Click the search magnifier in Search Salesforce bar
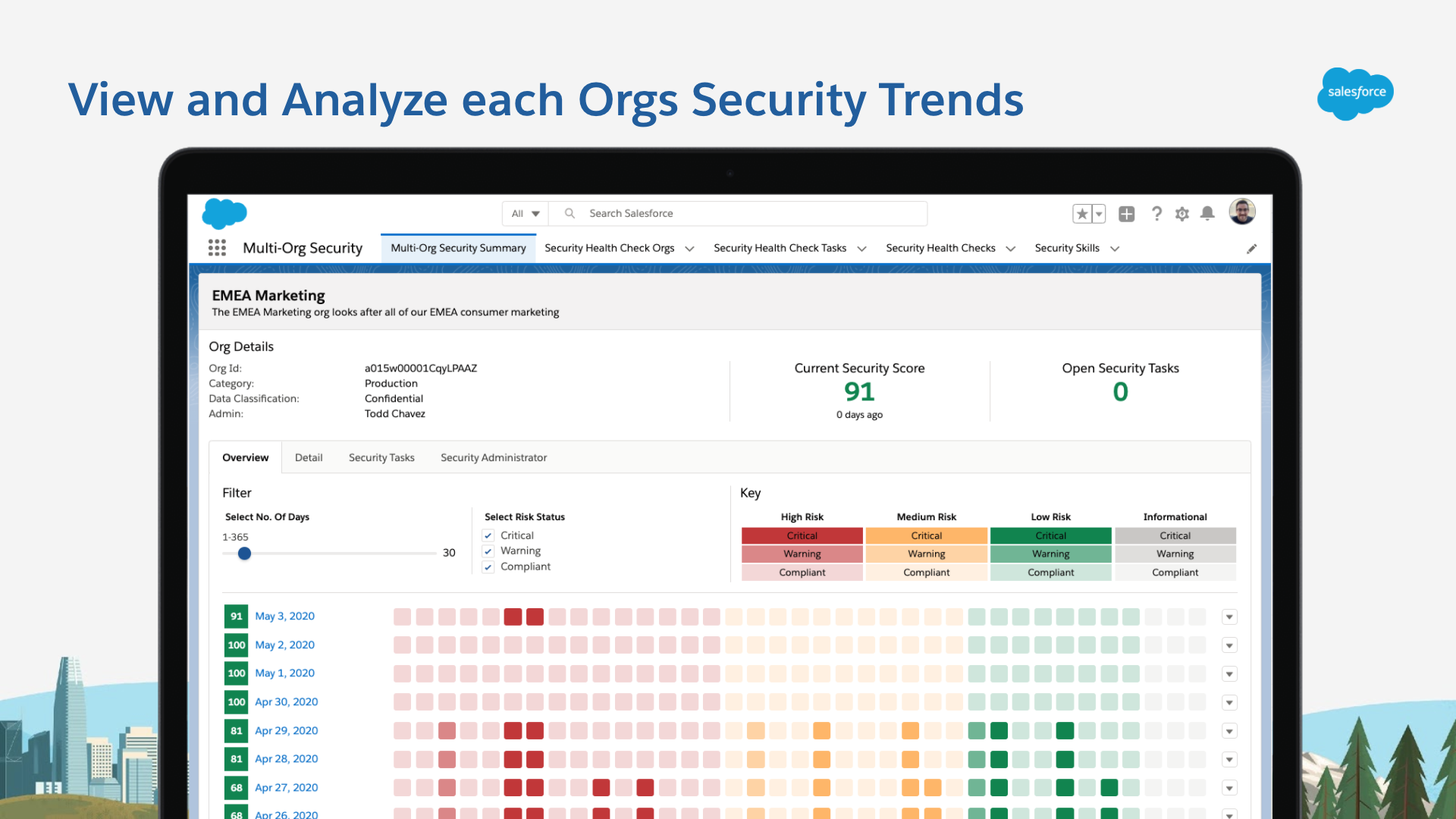This screenshot has width=1456, height=819. [569, 213]
